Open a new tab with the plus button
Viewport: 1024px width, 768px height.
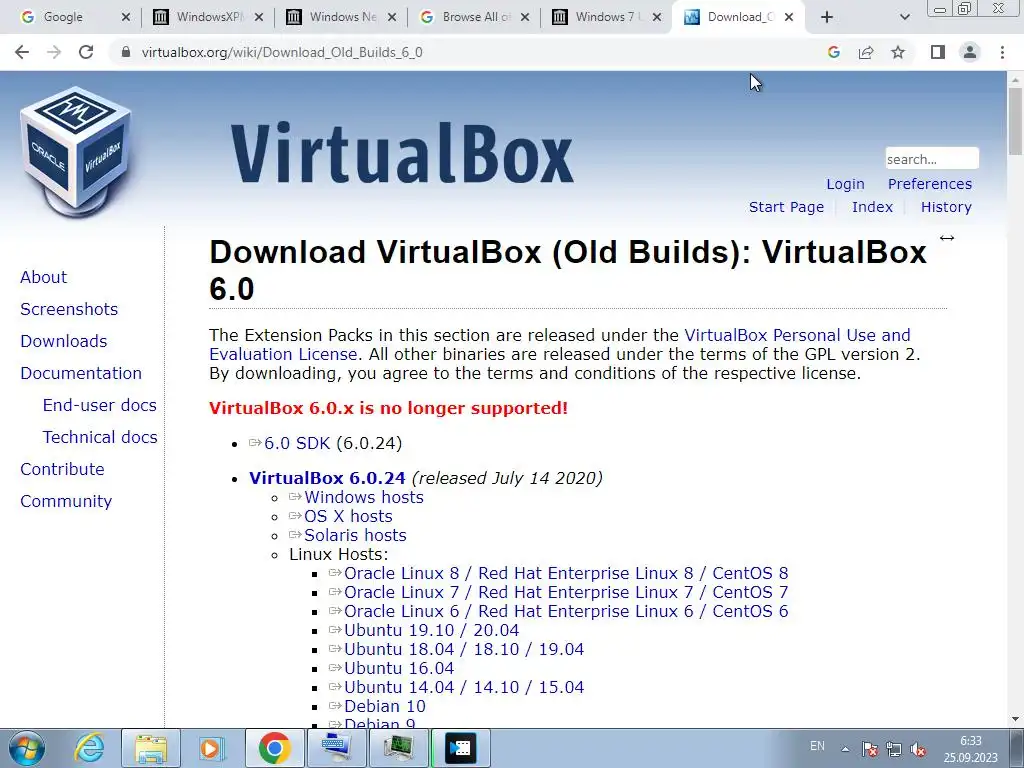tap(827, 18)
